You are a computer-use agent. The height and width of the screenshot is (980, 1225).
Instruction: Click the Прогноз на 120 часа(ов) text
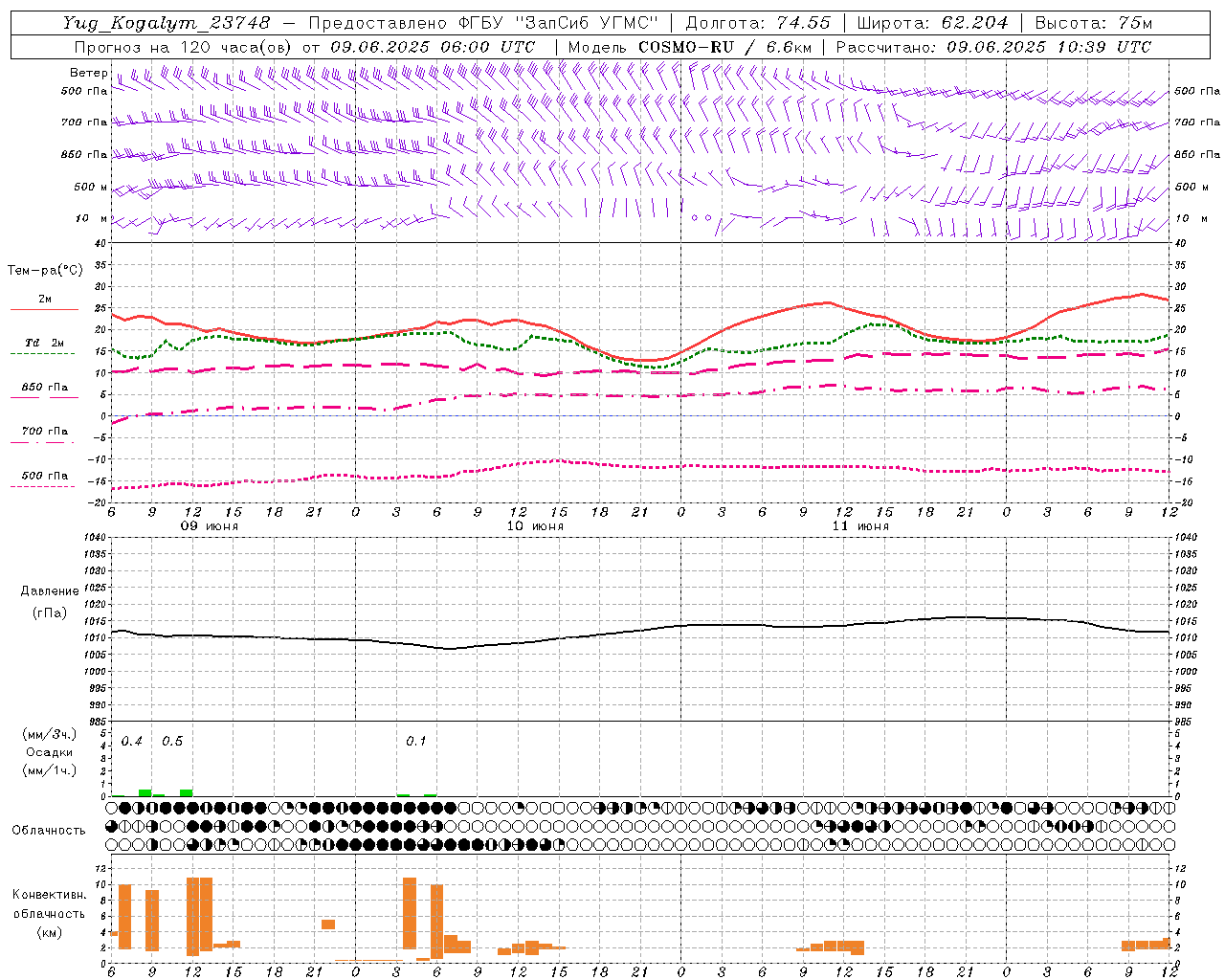click(184, 47)
